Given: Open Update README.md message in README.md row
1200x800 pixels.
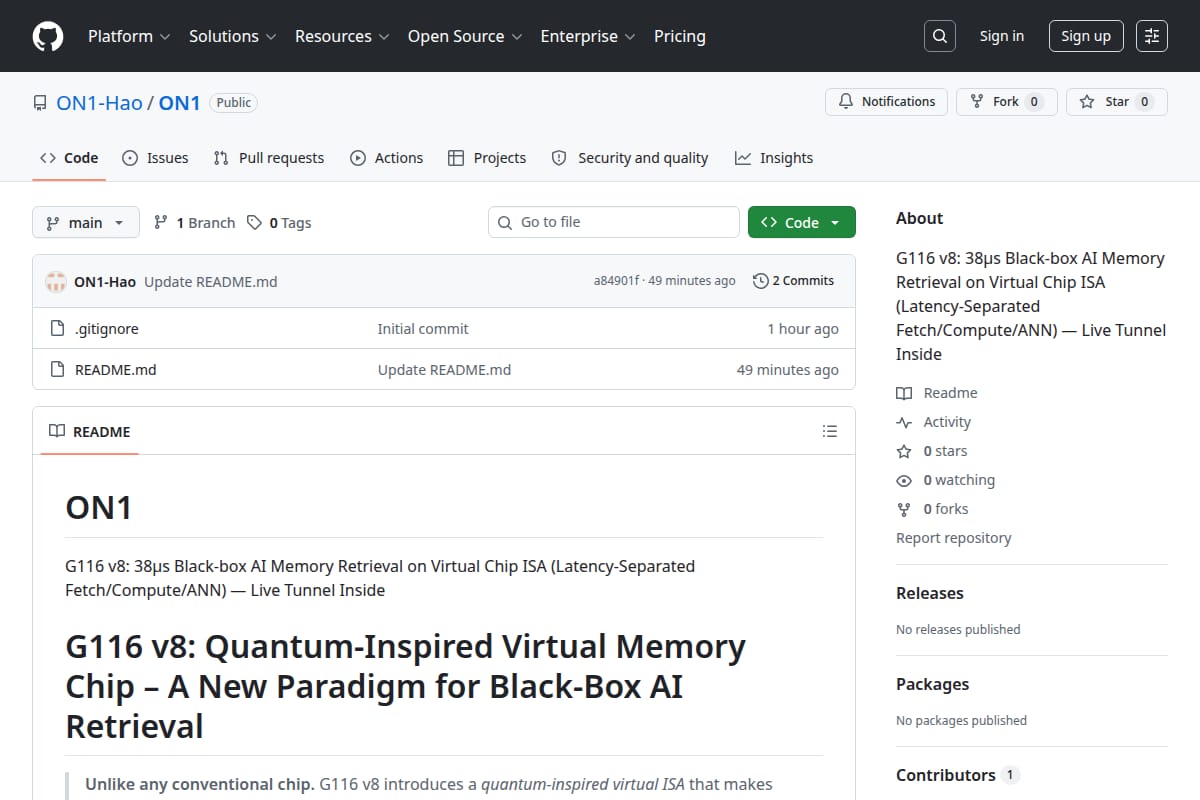Looking at the screenshot, I should click(x=444, y=370).
